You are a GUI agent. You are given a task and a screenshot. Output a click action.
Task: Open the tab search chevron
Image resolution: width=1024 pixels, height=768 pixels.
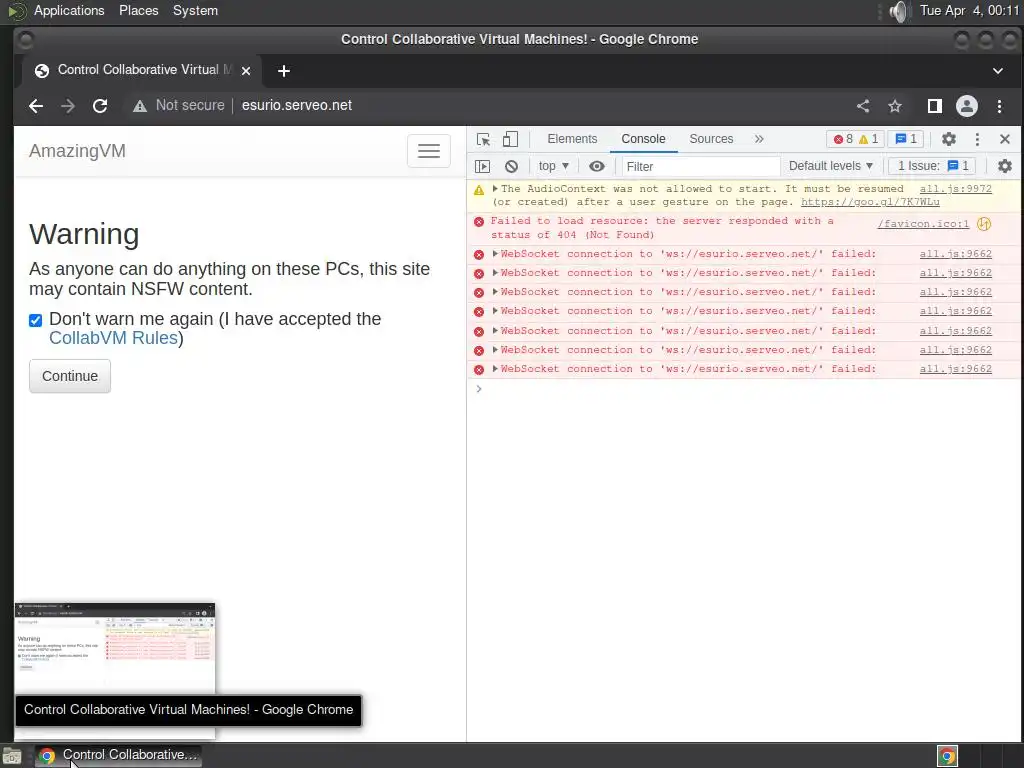998,71
